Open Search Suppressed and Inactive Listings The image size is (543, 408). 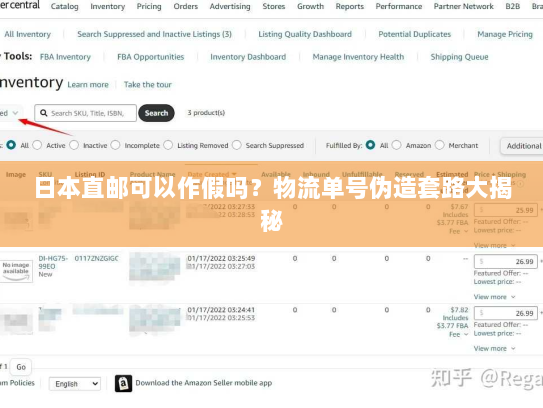click(154, 34)
